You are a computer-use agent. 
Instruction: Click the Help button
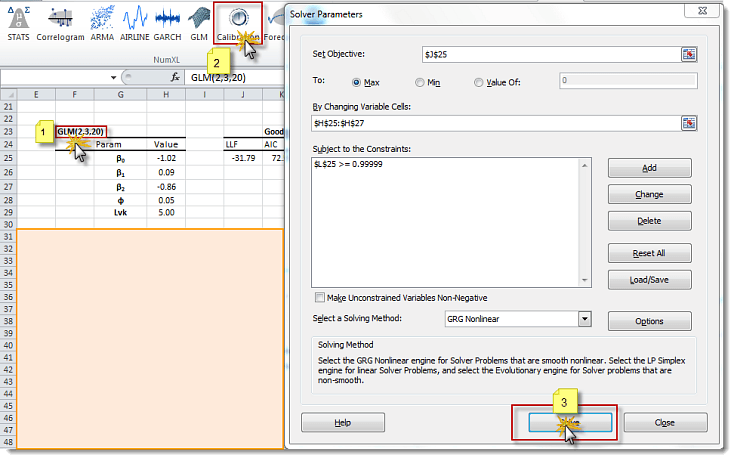343,422
